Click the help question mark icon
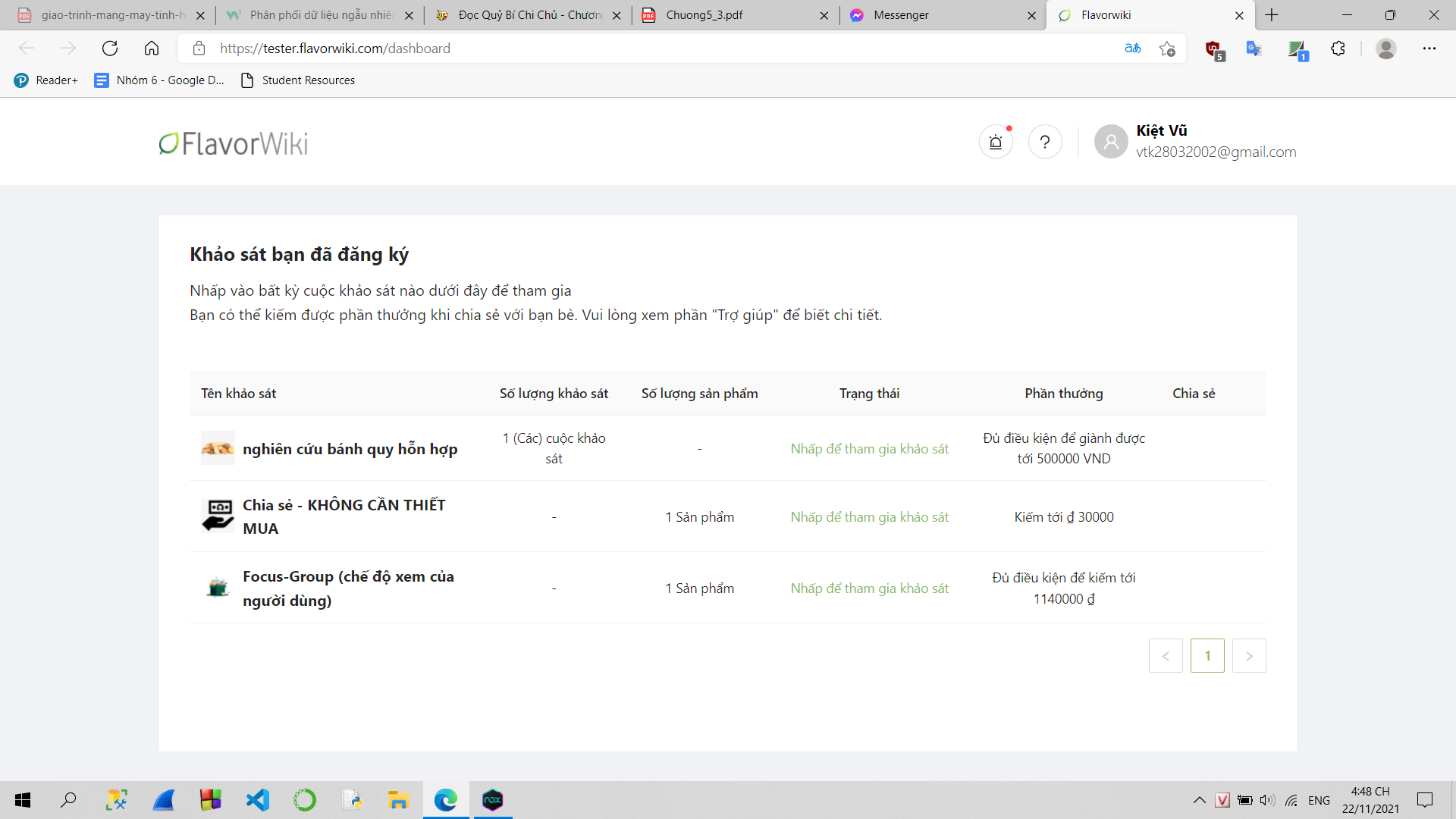 (x=1045, y=142)
